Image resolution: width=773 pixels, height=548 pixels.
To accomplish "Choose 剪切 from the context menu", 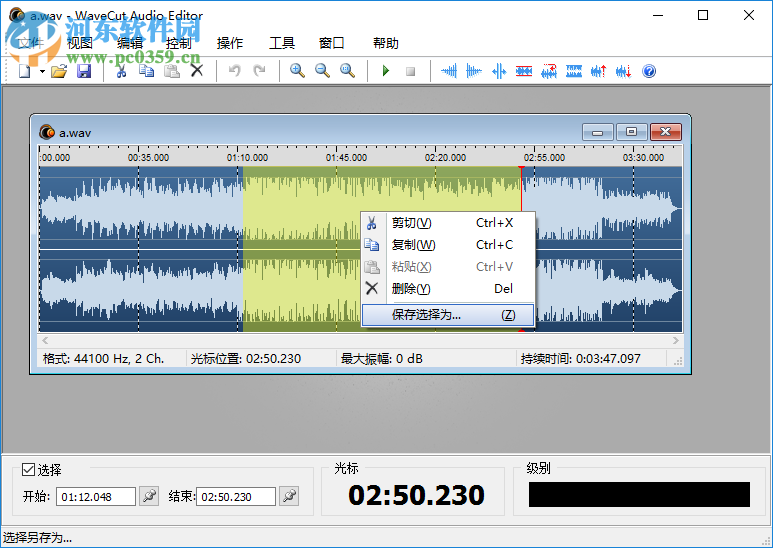I will coord(448,223).
